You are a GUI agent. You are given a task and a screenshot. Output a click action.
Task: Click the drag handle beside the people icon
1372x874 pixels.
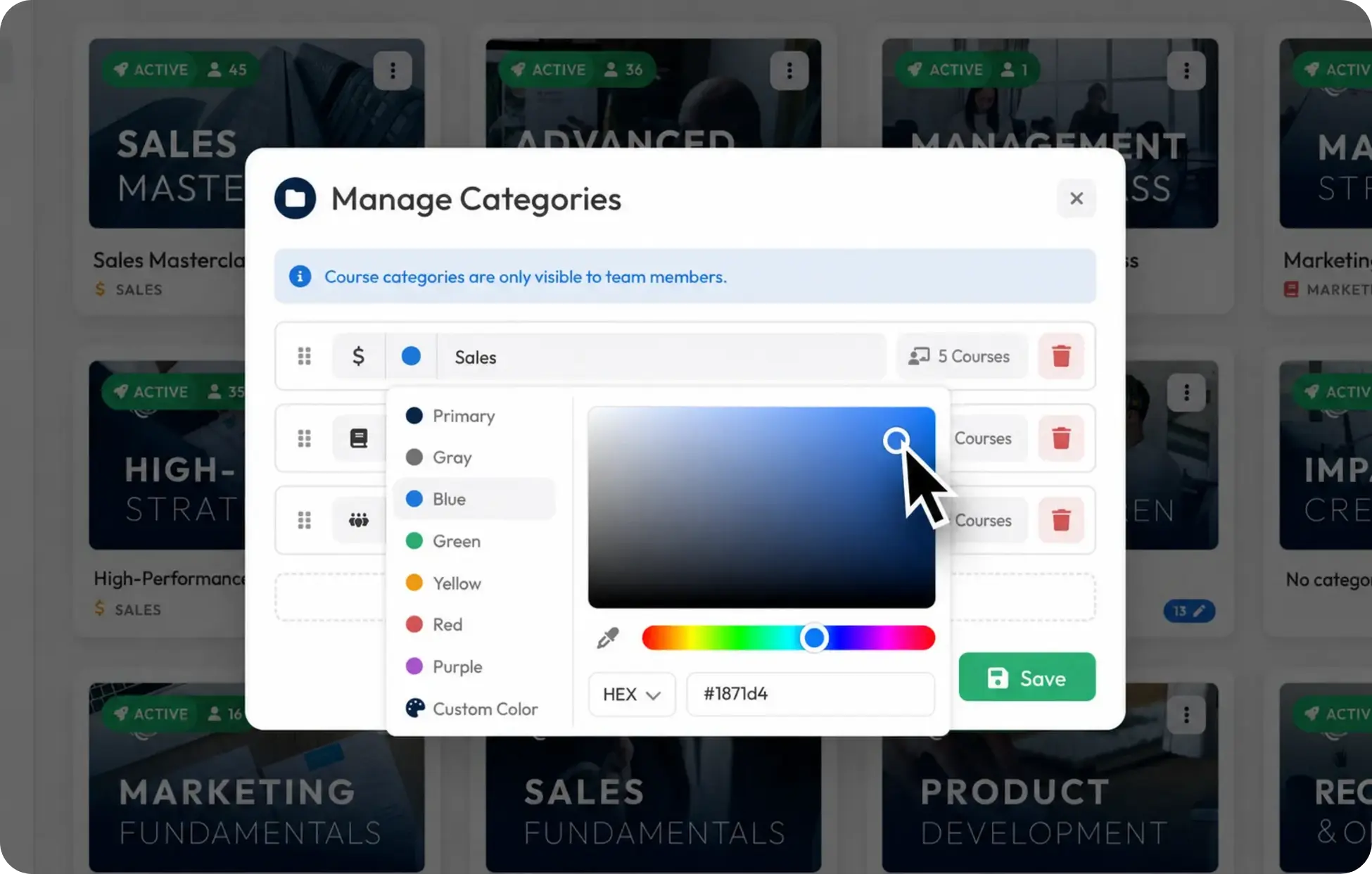[x=304, y=521]
